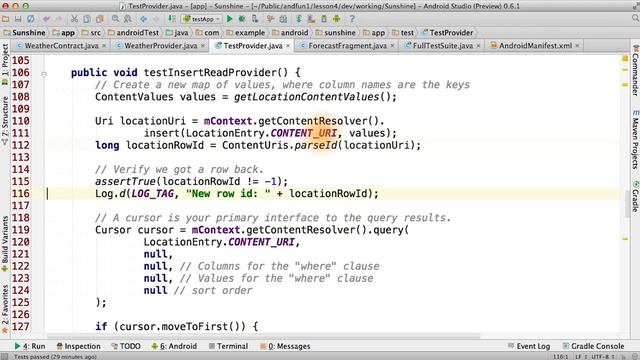Select java folder in breadcrumb bar
The image size is (640, 360).
[x=178, y=33]
